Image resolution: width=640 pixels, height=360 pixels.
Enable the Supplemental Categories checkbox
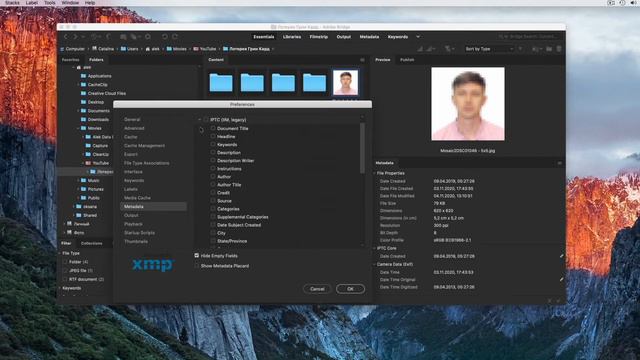(213, 217)
